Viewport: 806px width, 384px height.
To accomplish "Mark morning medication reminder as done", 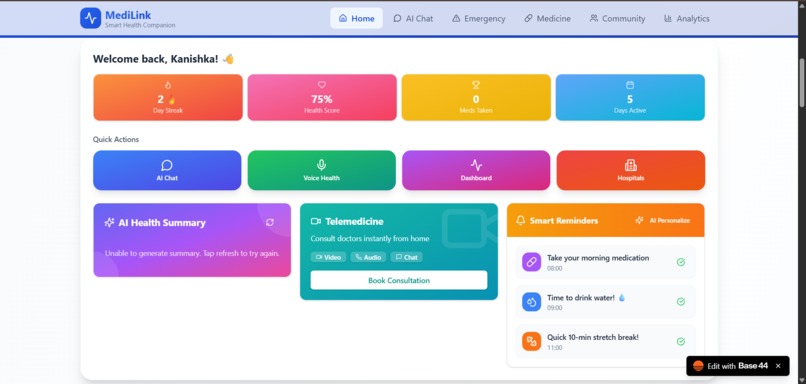I will 681,262.
